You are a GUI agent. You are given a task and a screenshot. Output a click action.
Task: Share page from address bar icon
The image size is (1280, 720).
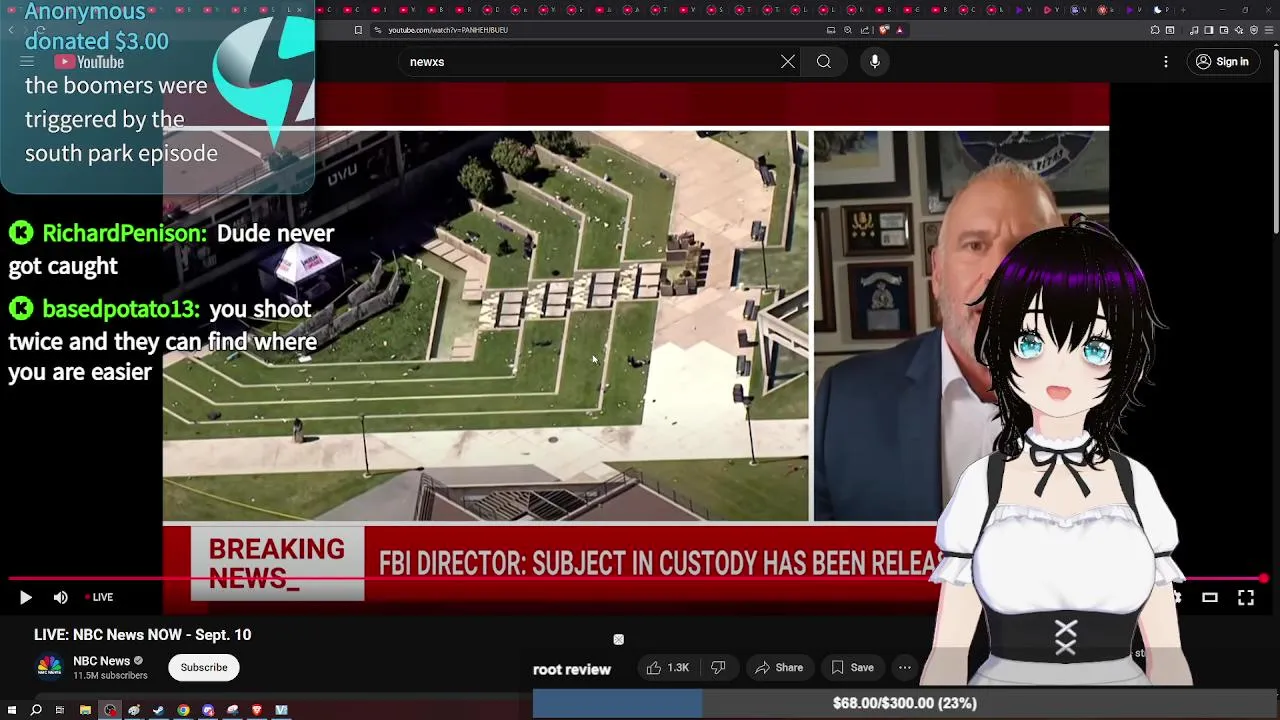click(865, 30)
